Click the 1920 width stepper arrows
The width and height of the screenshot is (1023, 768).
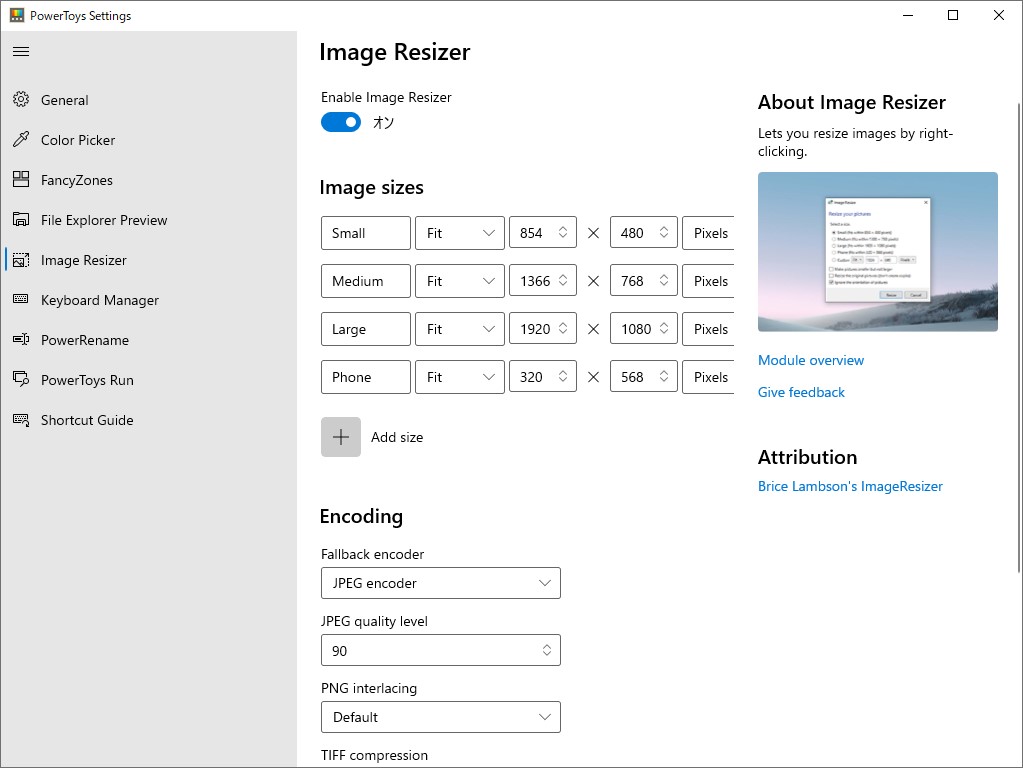coord(563,328)
